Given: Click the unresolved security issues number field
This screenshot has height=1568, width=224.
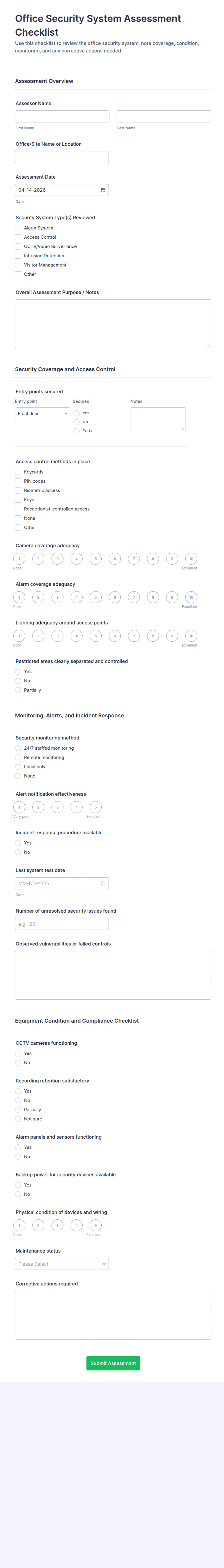Looking at the screenshot, I should 62,924.
